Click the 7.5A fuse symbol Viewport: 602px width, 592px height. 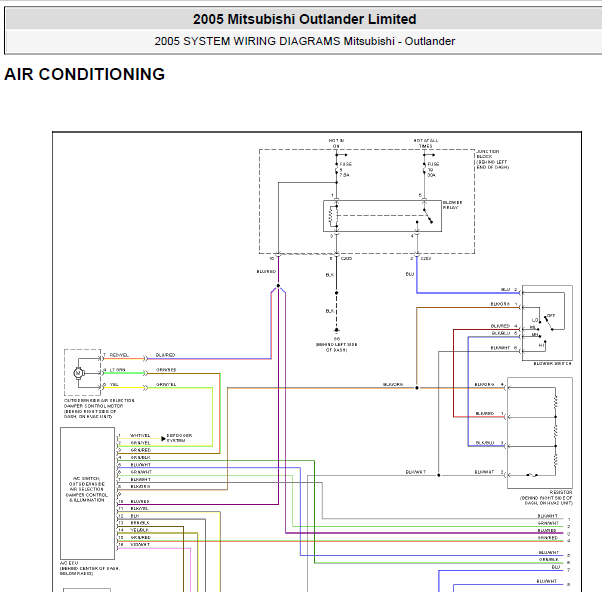336,167
